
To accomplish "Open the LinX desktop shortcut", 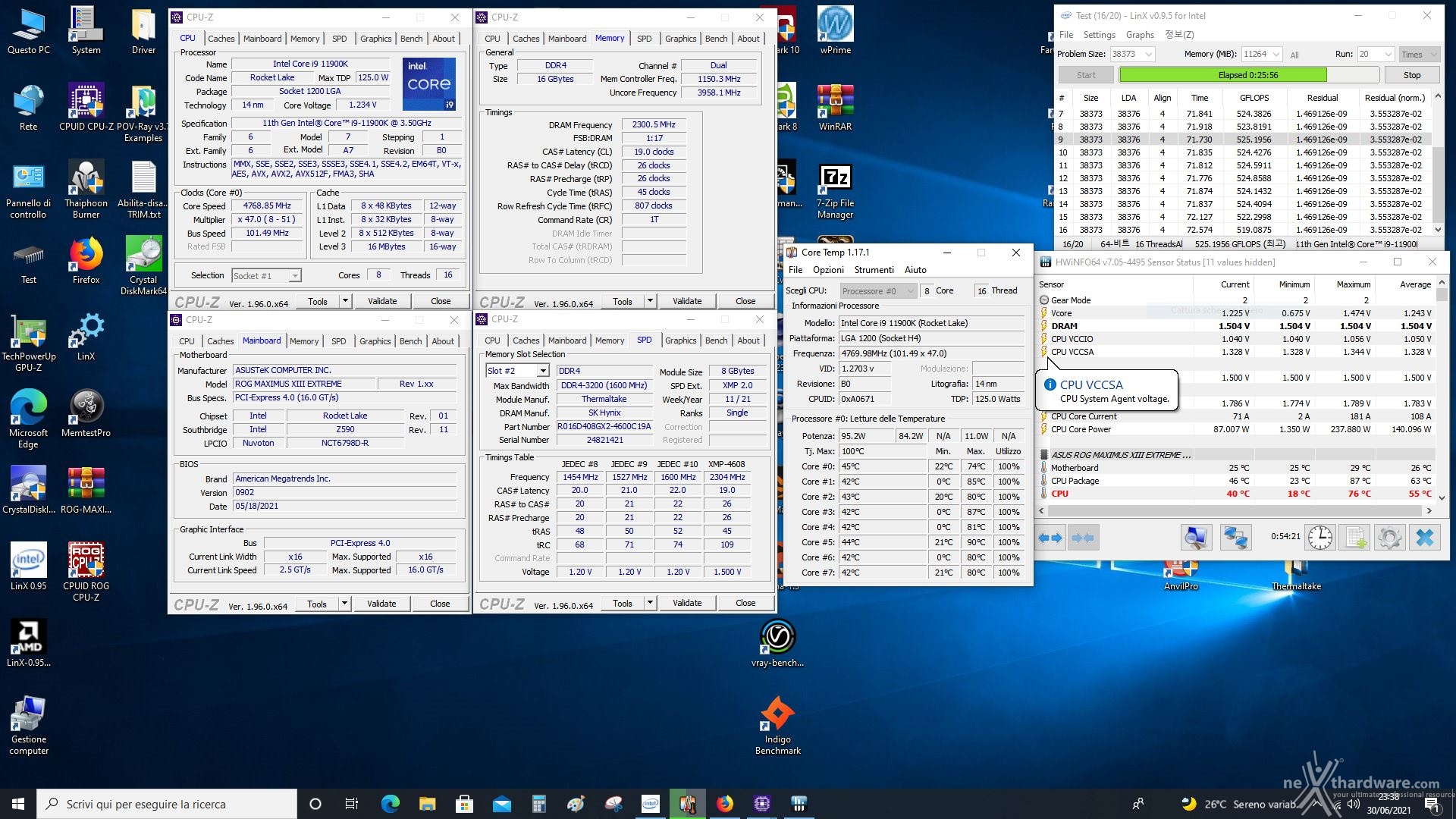I will pos(86,337).
